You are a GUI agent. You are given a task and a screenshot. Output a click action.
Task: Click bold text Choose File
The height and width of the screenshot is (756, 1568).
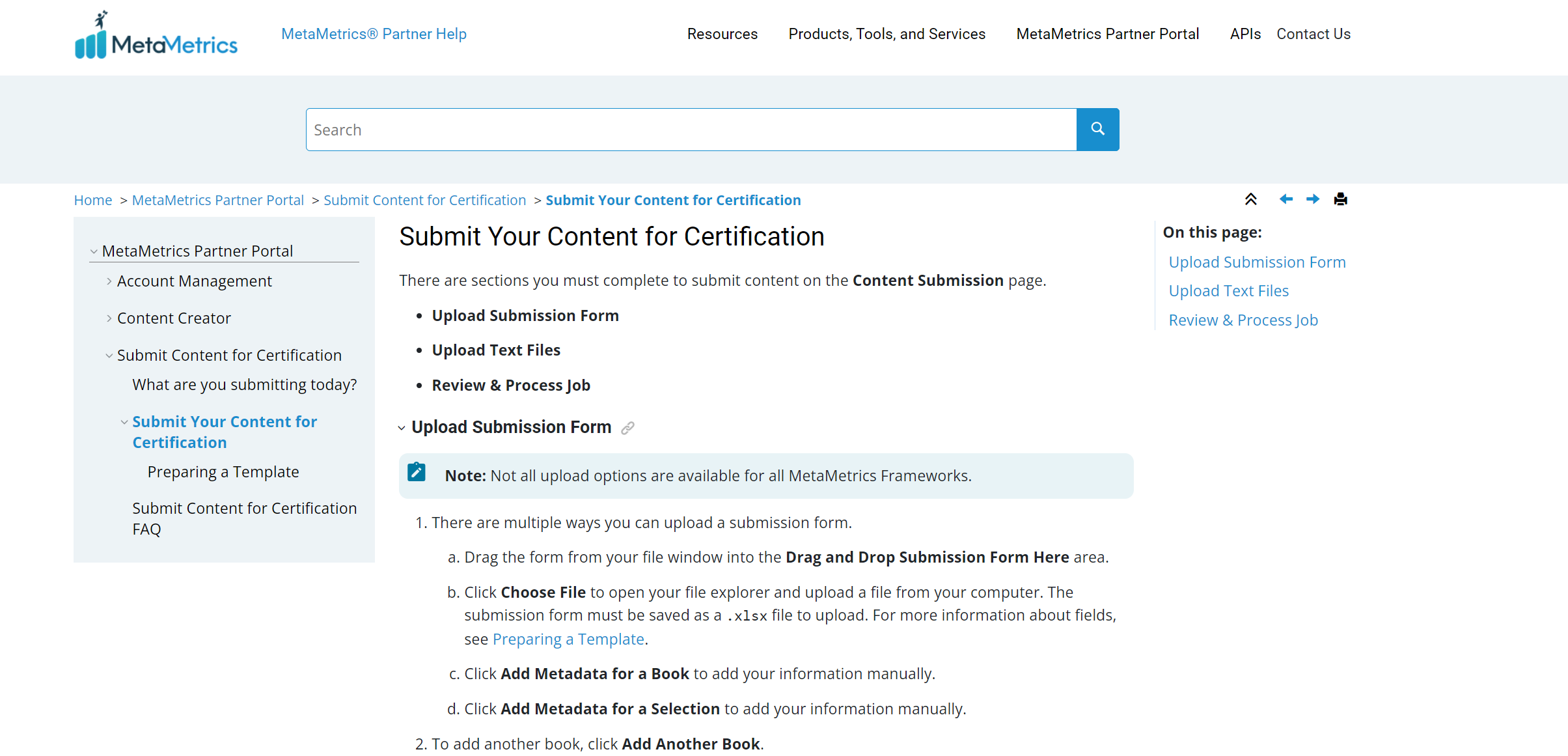tap(543, 593)
